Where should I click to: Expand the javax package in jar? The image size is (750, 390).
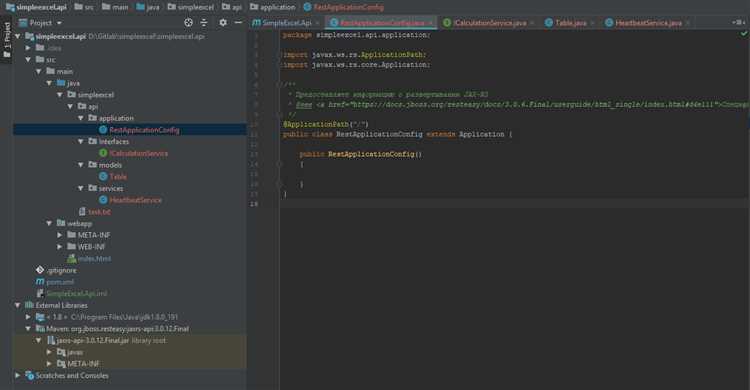click(x=49, y=352)
